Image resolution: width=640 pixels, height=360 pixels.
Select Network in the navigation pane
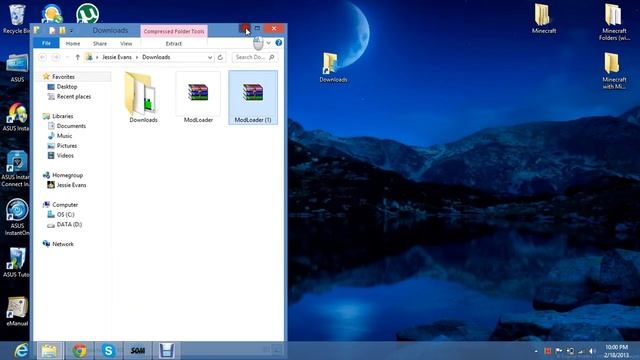pos(63,244)
